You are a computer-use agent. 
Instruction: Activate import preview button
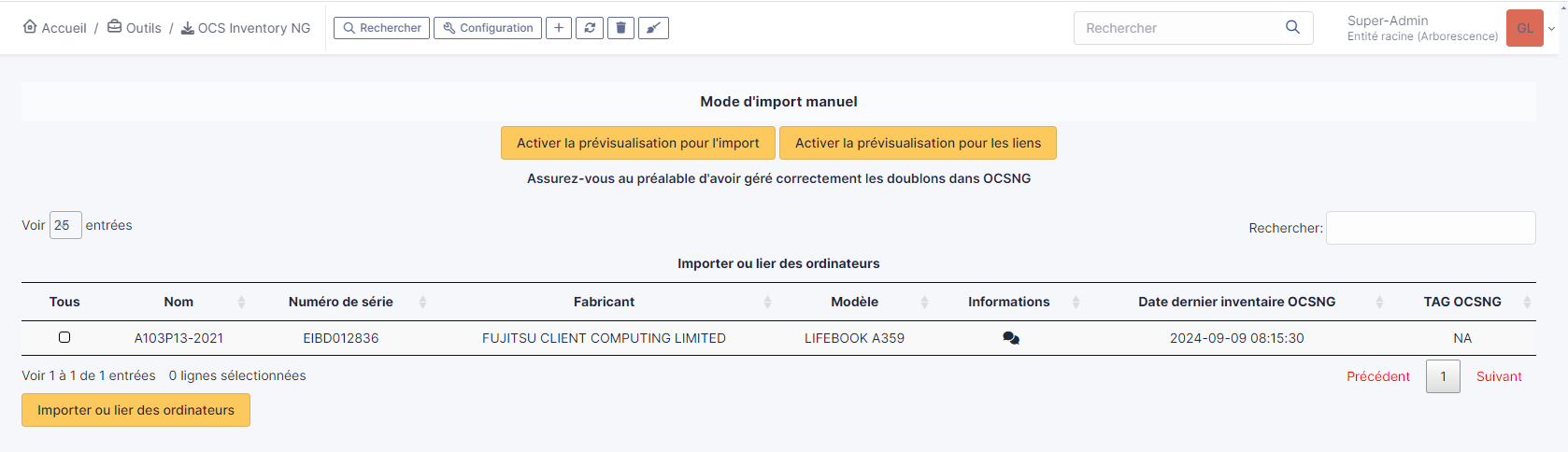[638, 143]
